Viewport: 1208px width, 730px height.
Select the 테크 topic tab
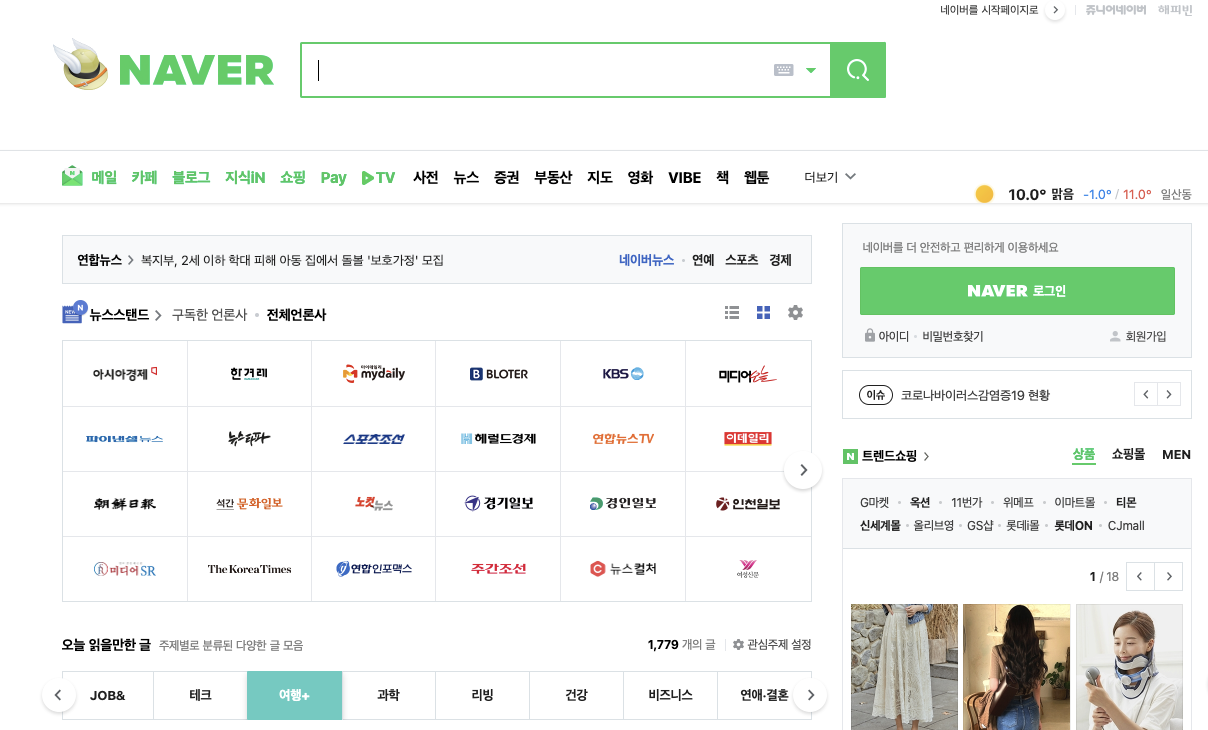(x=200, y=695)
